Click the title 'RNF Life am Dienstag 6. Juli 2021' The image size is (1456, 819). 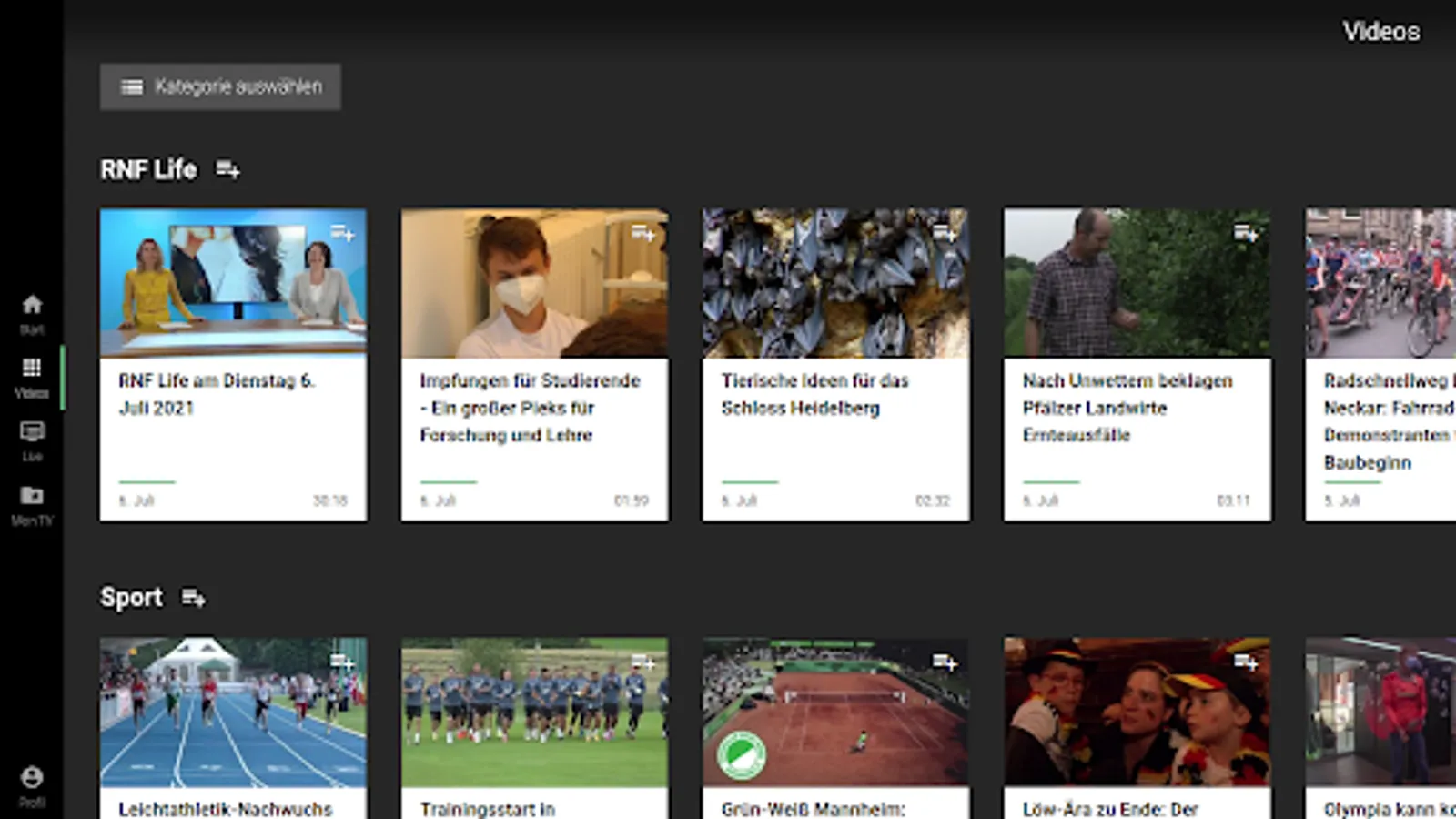pos(217,394)
